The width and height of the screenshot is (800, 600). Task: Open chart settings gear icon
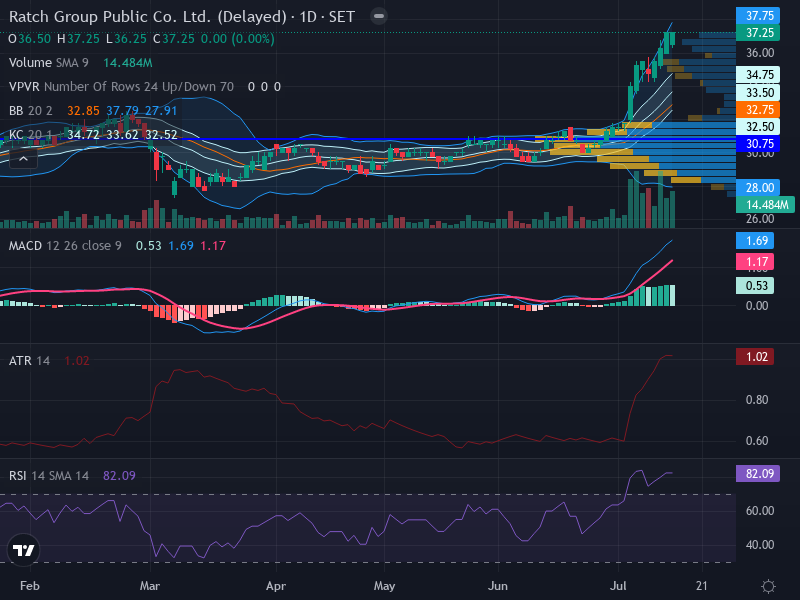point(768,586)
